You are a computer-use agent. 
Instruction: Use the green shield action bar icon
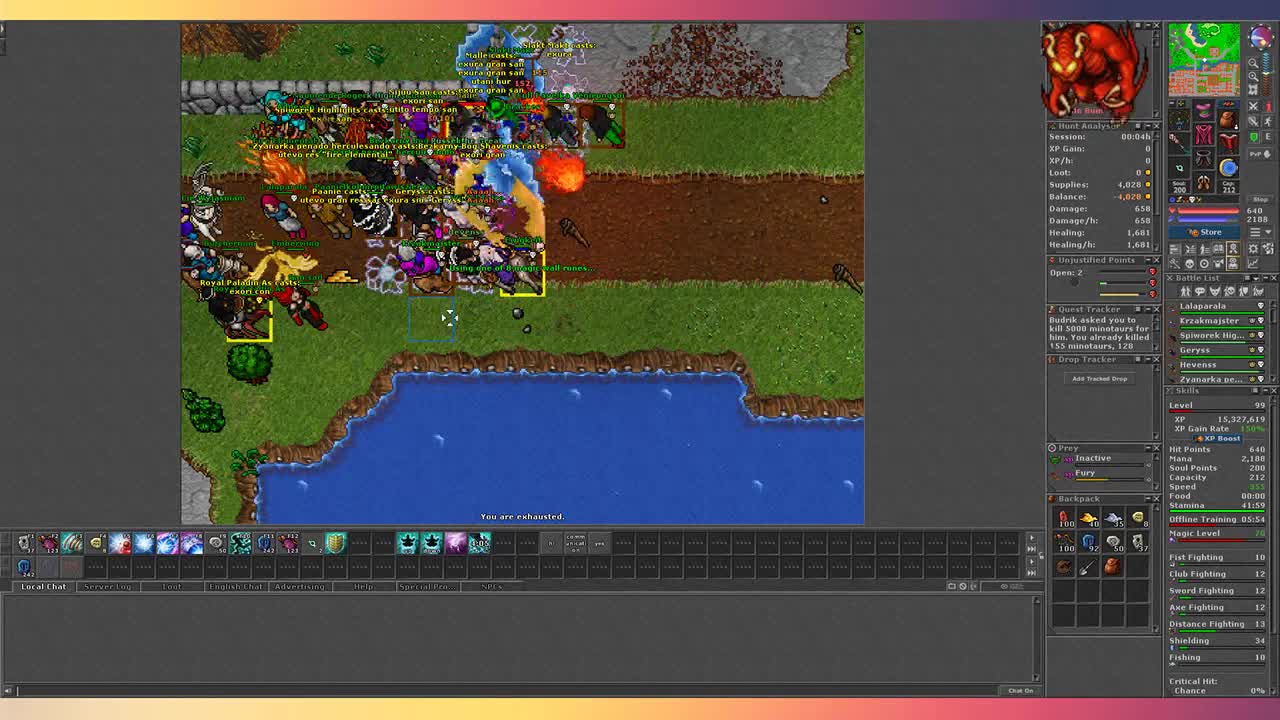click(x=335, y=542)
